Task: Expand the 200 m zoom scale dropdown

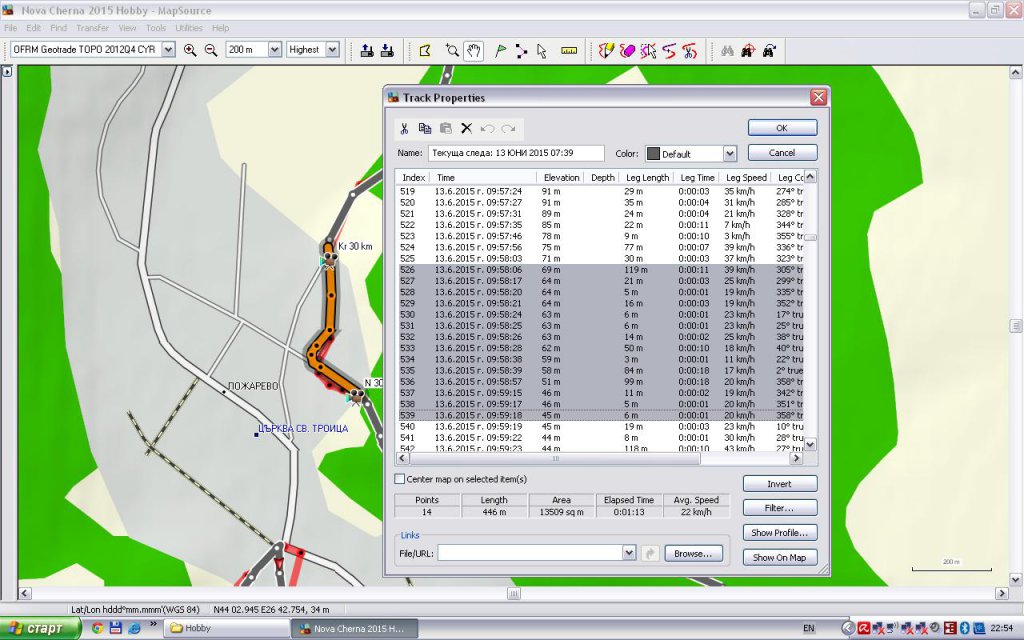Action: 274,50
